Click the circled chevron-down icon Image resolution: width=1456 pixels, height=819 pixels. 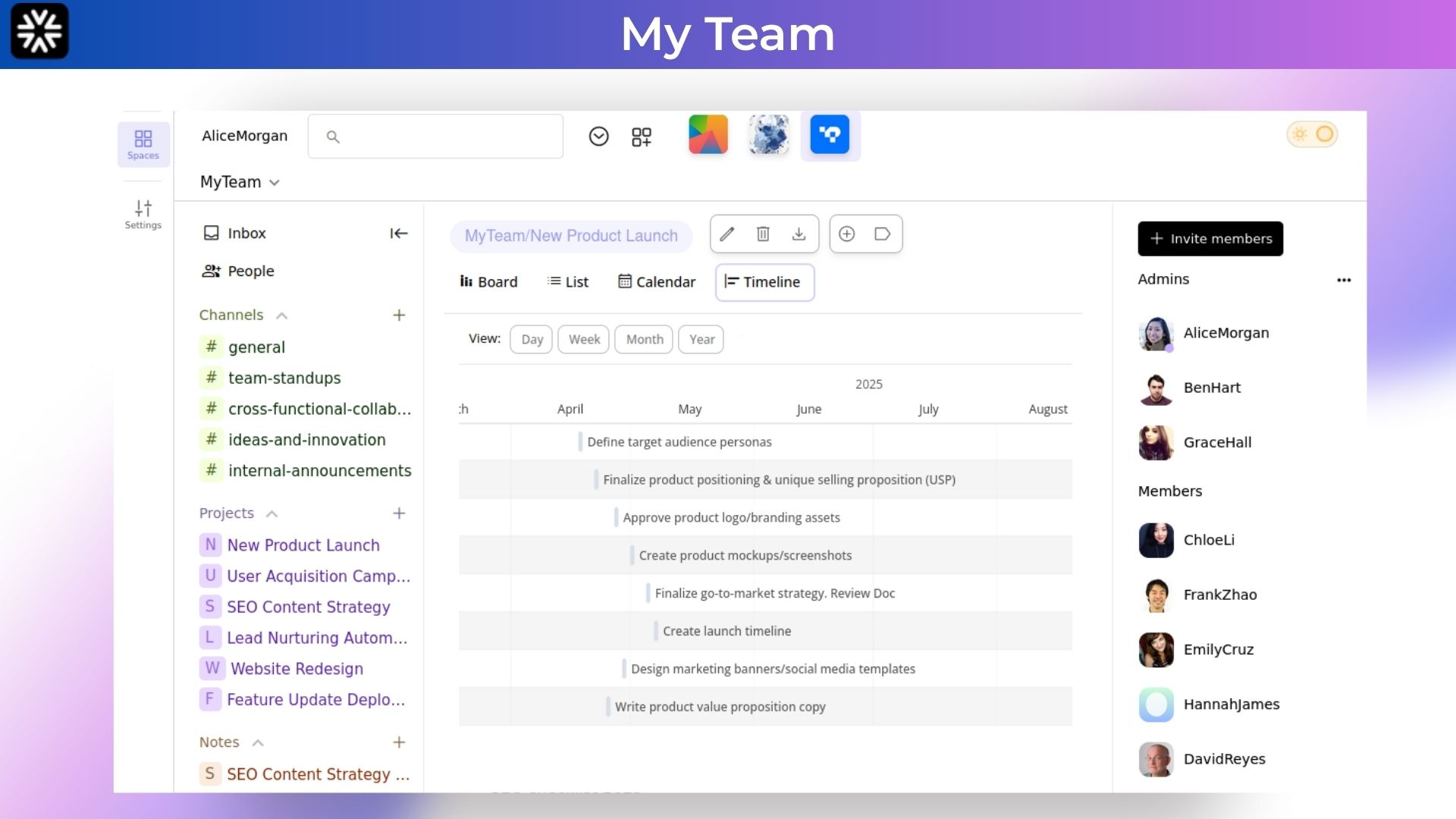[x=598, y=136]
